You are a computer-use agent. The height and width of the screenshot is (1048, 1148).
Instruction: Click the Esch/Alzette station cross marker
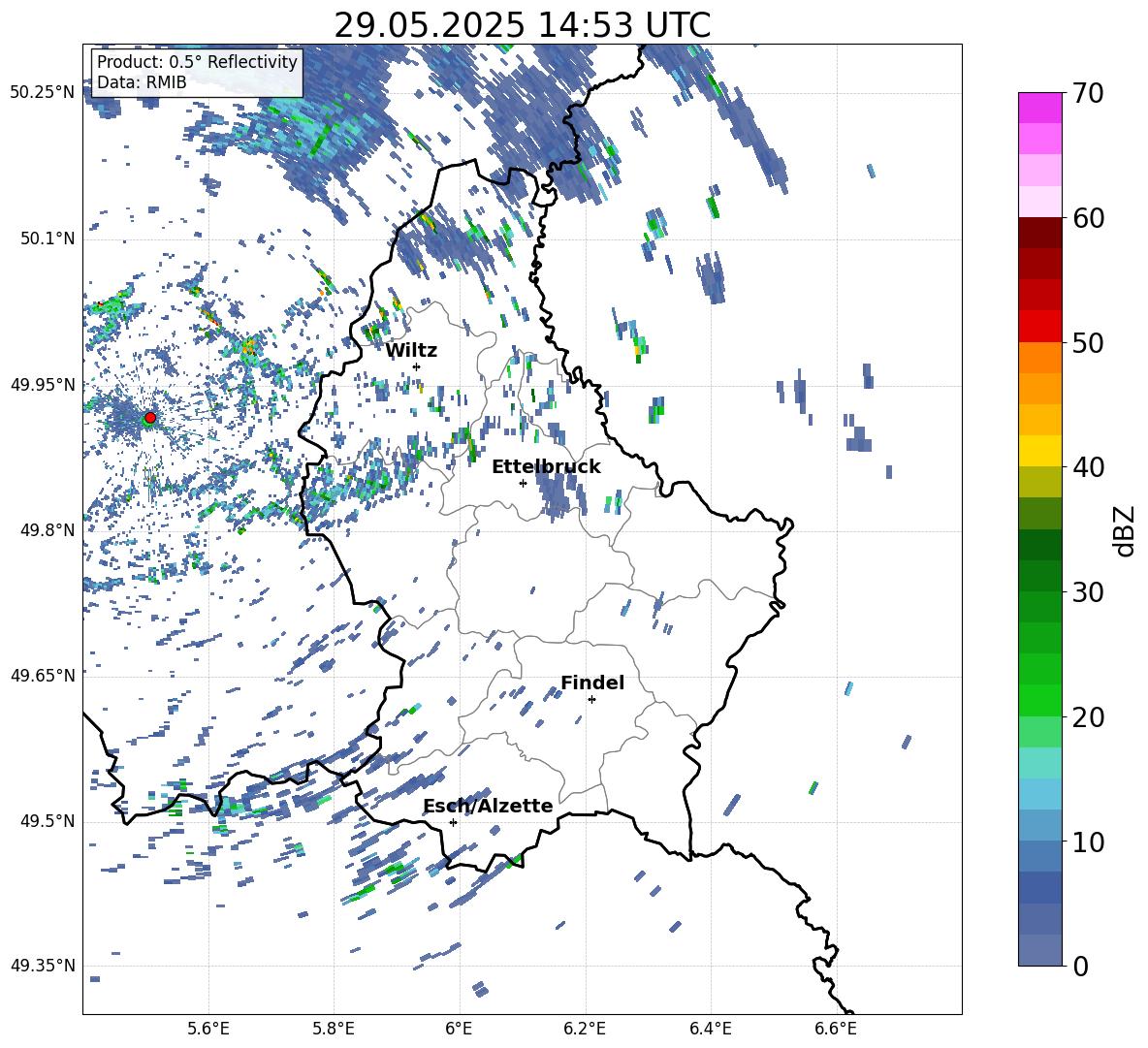[453, 822]
